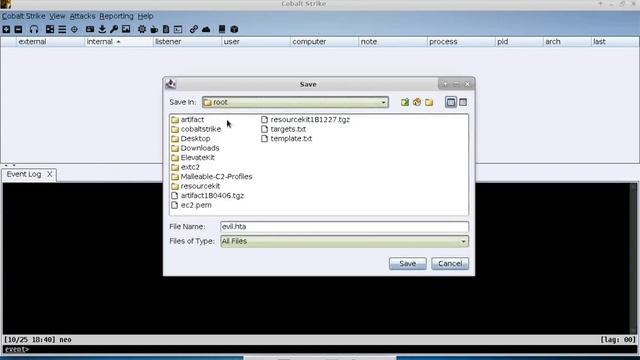640x360 pixels.
Task: View screenshots with the picture icon
Action: pyautogui.click(x=126, y=29)
